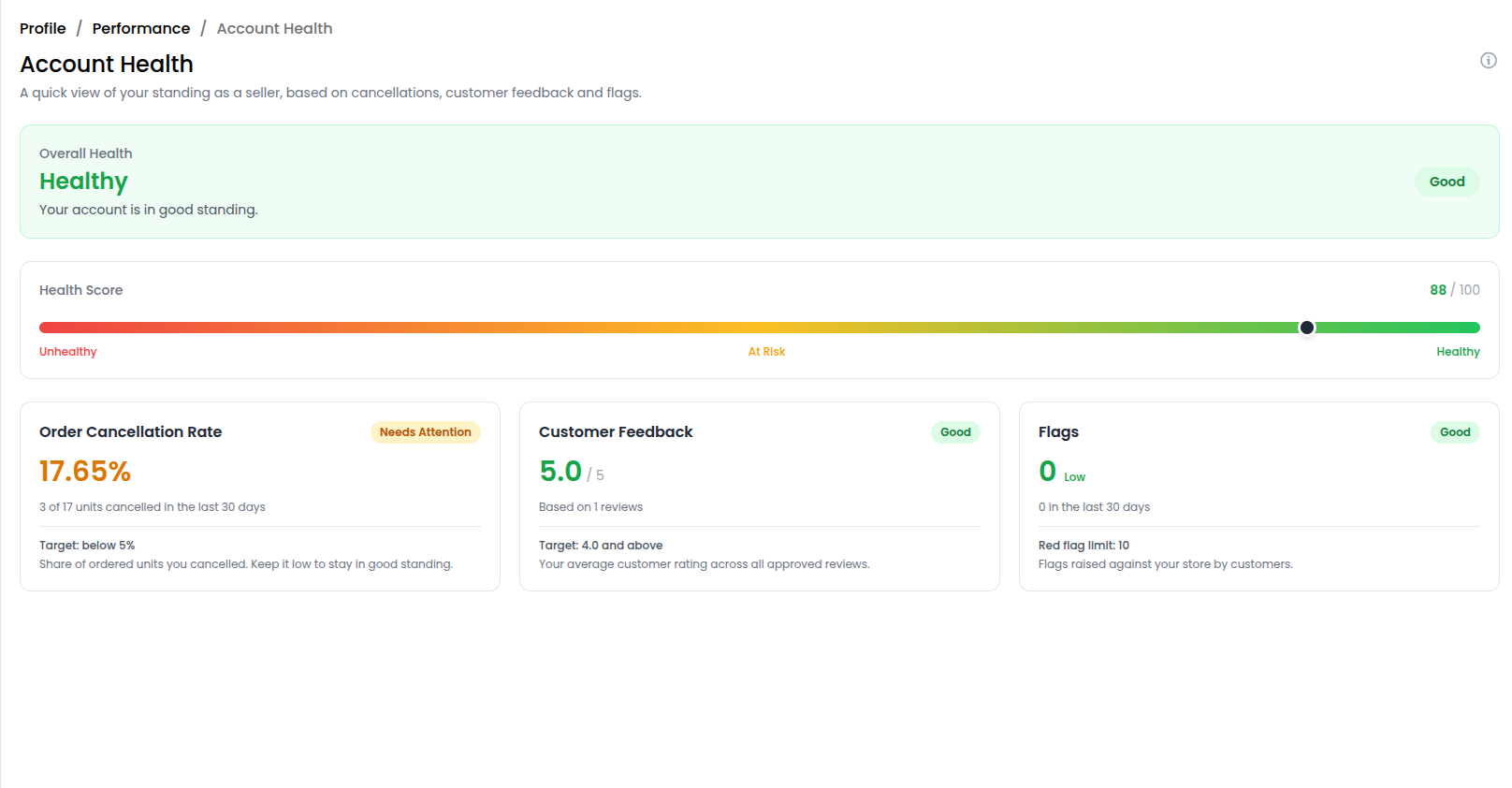Open the info icon beside Account Health
This screenshot has height=788, width=1512.
pos(1488,61)
